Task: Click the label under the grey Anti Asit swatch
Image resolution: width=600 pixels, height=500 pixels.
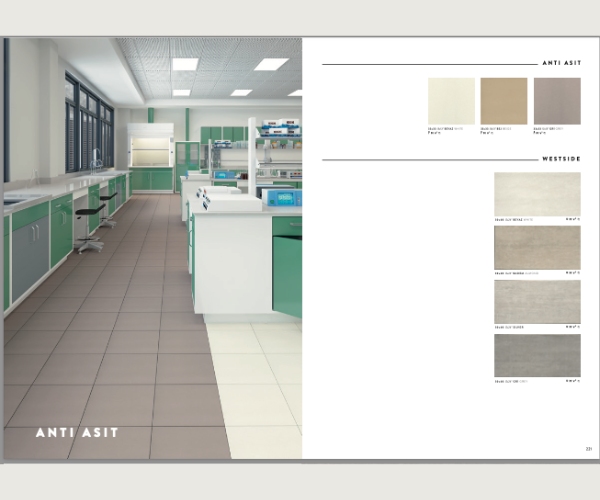Action: pos(551,130)
